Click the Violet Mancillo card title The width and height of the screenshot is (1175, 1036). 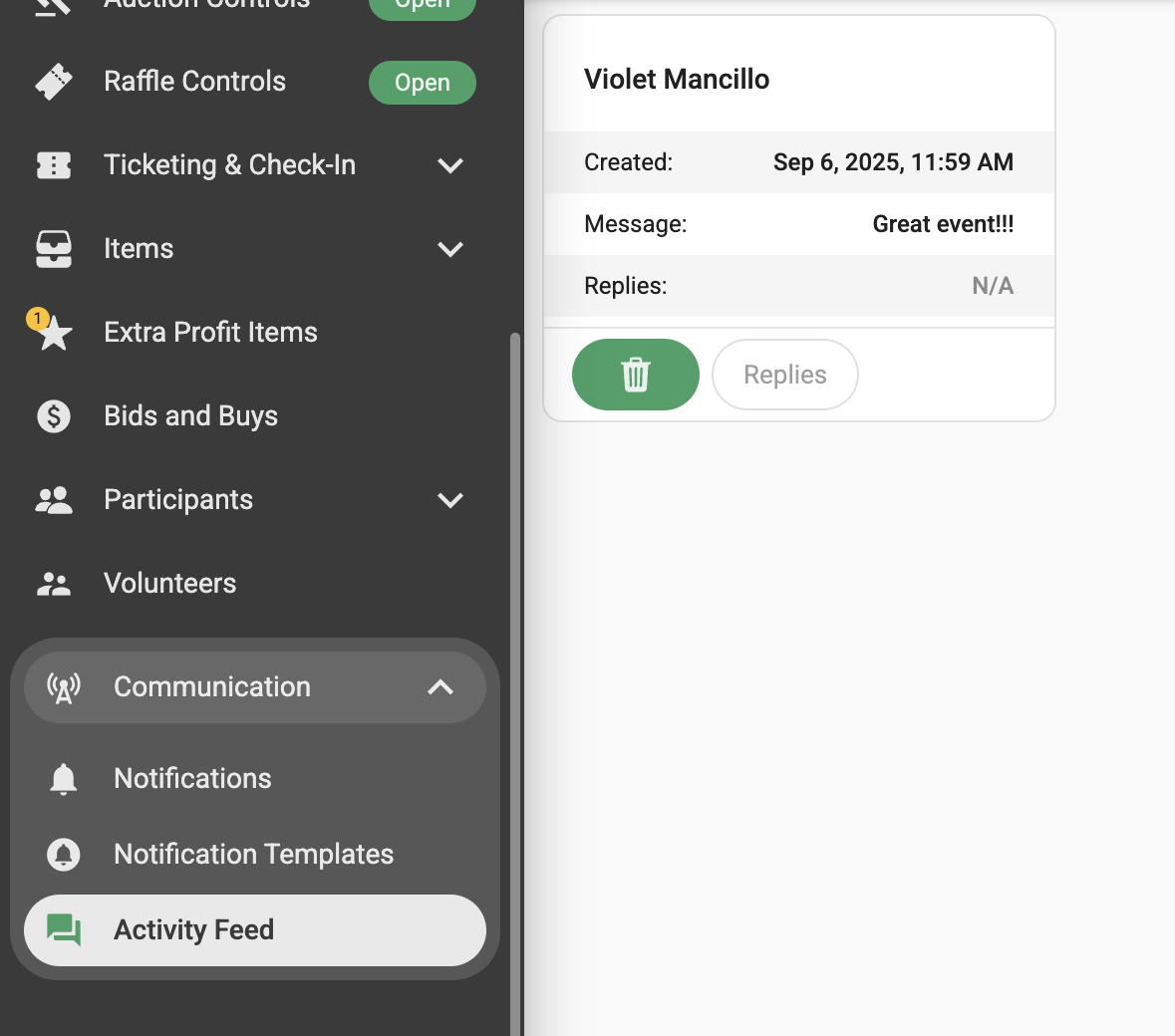(677, 80)
